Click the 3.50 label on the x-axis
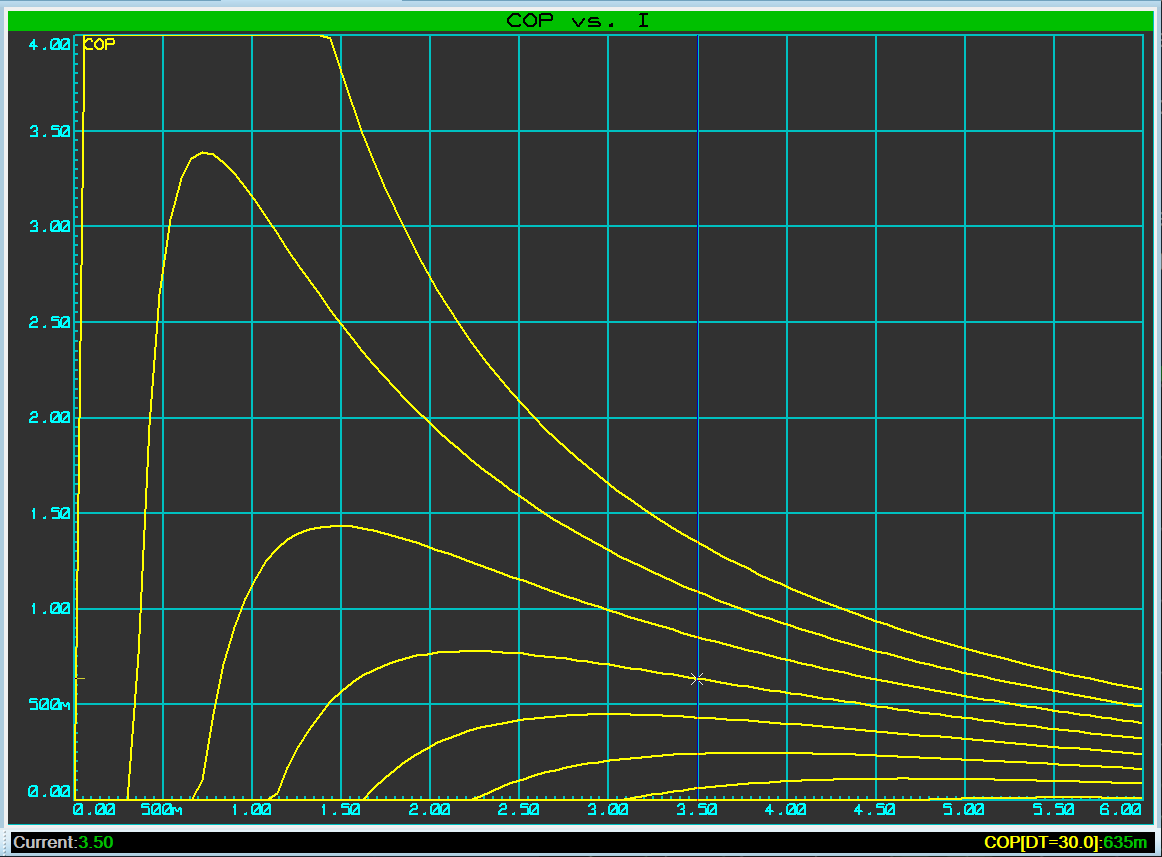Image resolution: width=1162 pixels, height=857 pixels. [697, 808]
